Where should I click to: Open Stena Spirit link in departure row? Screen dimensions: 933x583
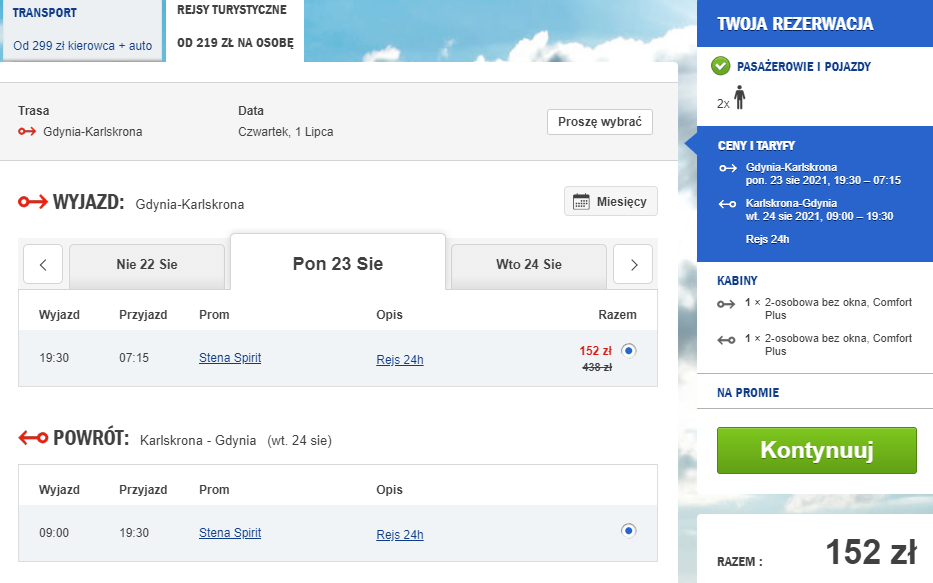pos(230,358)
